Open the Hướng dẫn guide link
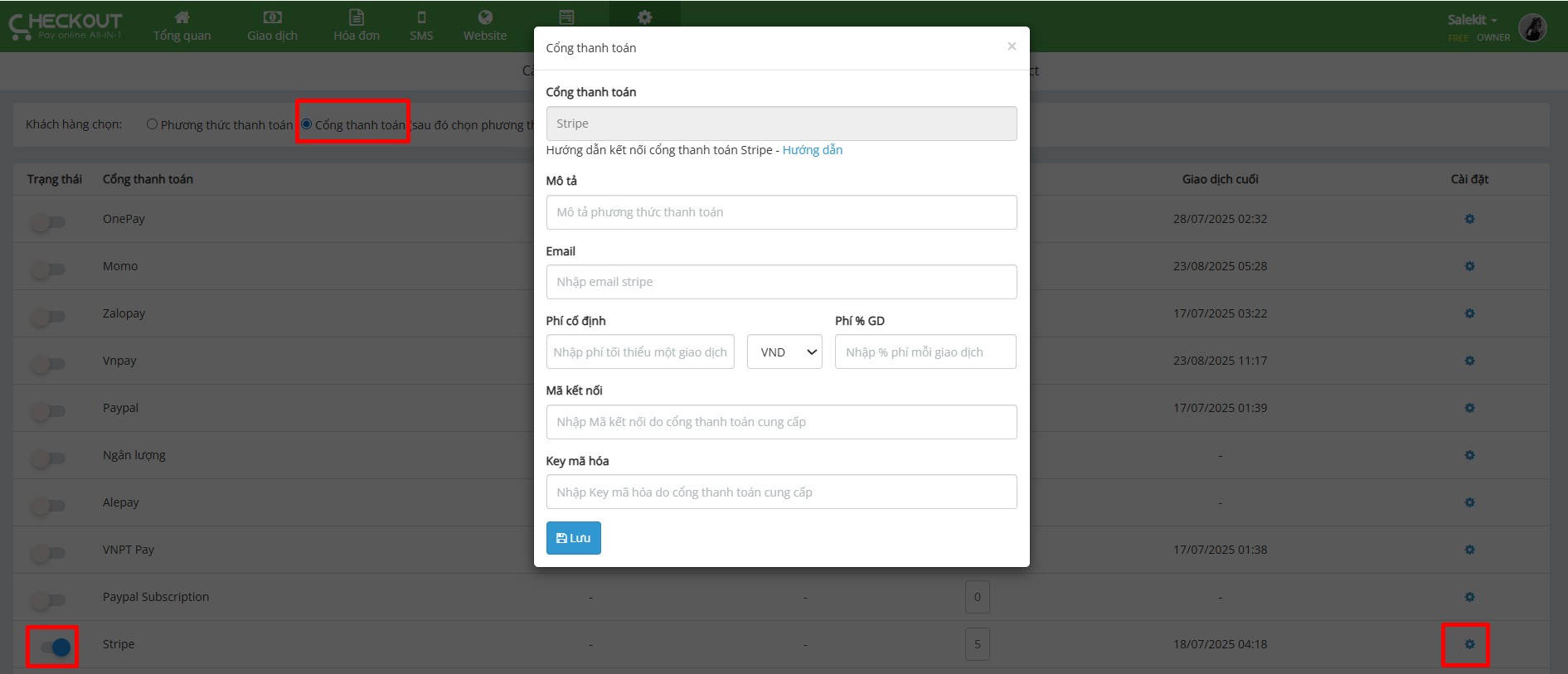Screen dimensions: 1568x674 coord(813,150)
